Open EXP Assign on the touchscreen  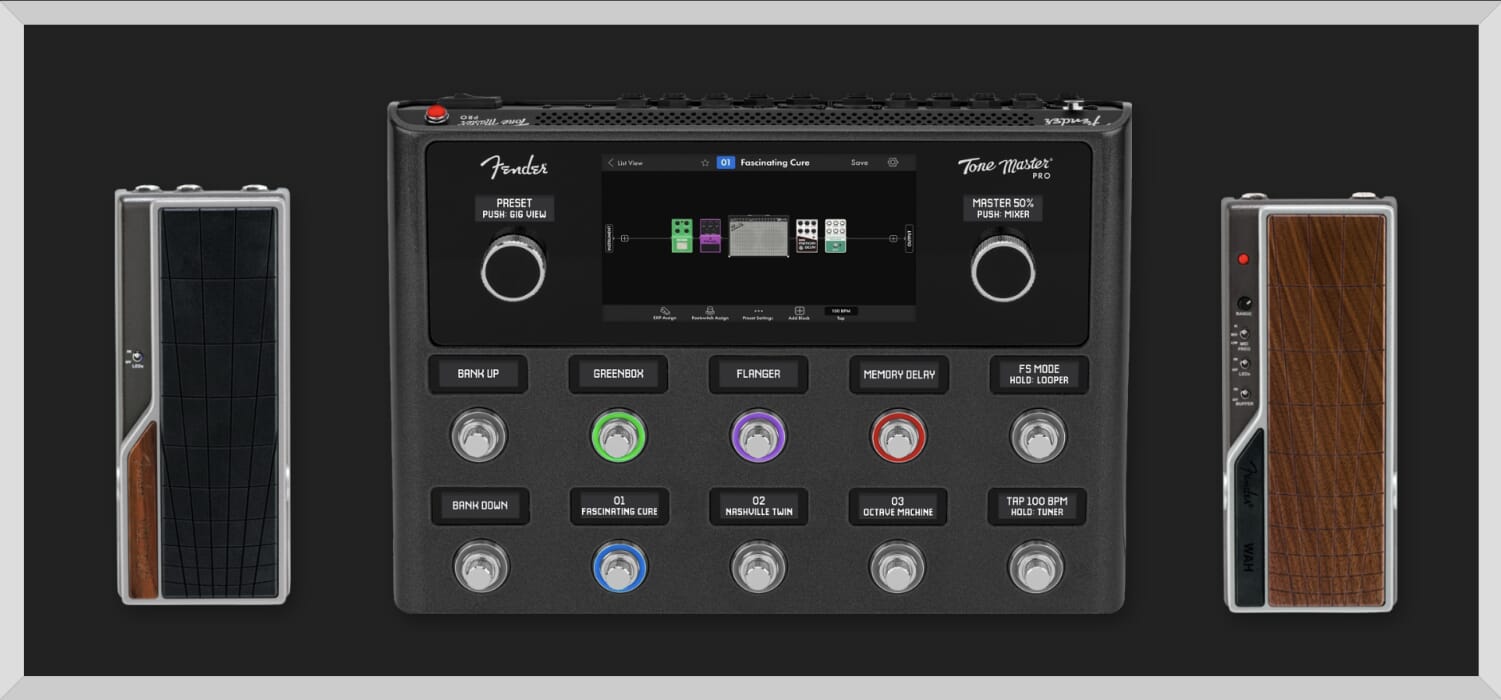665,313
